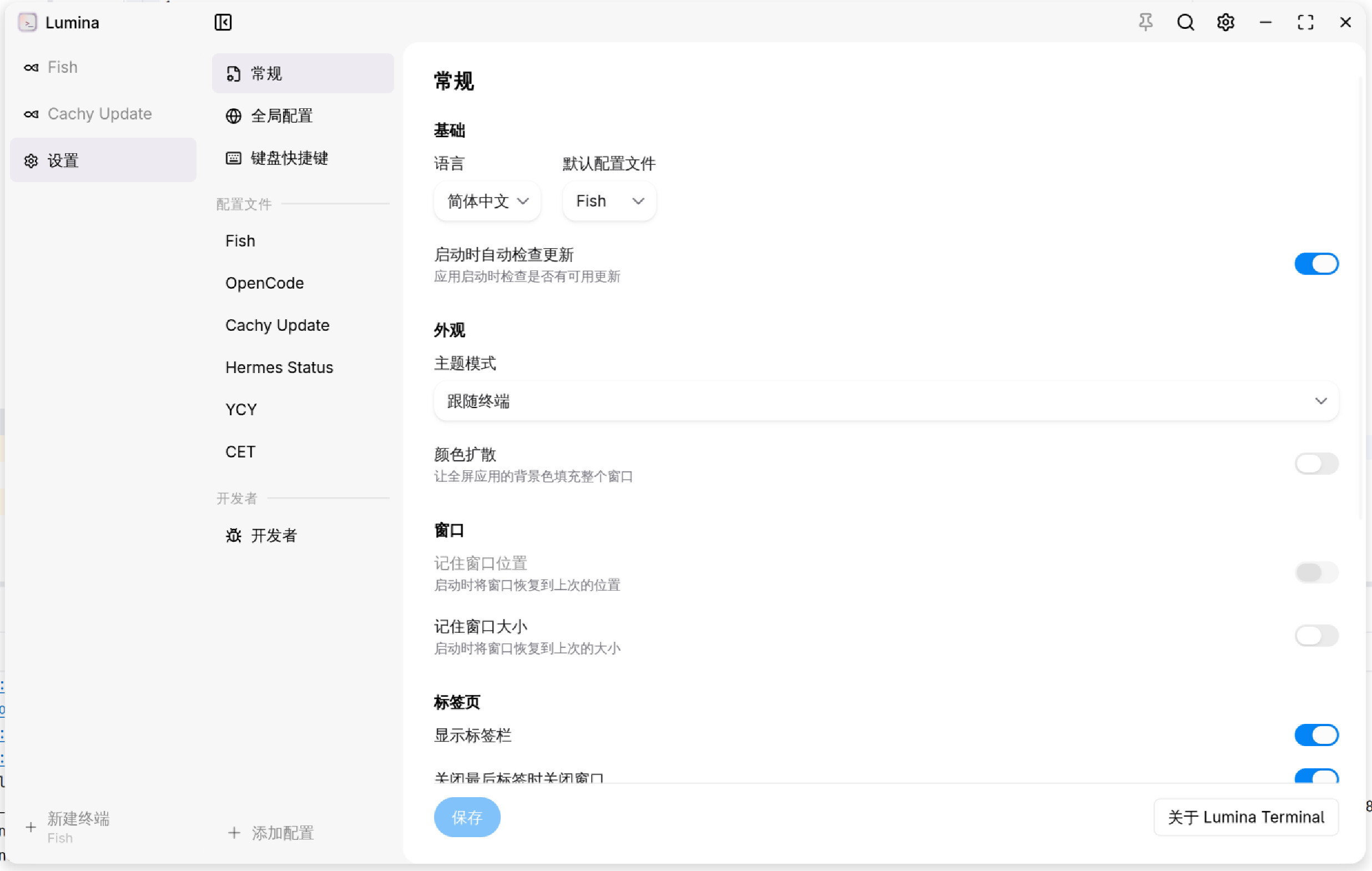Screen dimensions: 1372x871
Task: Enable the 颜色扩散 toggle
Action: pos(1316,464)
